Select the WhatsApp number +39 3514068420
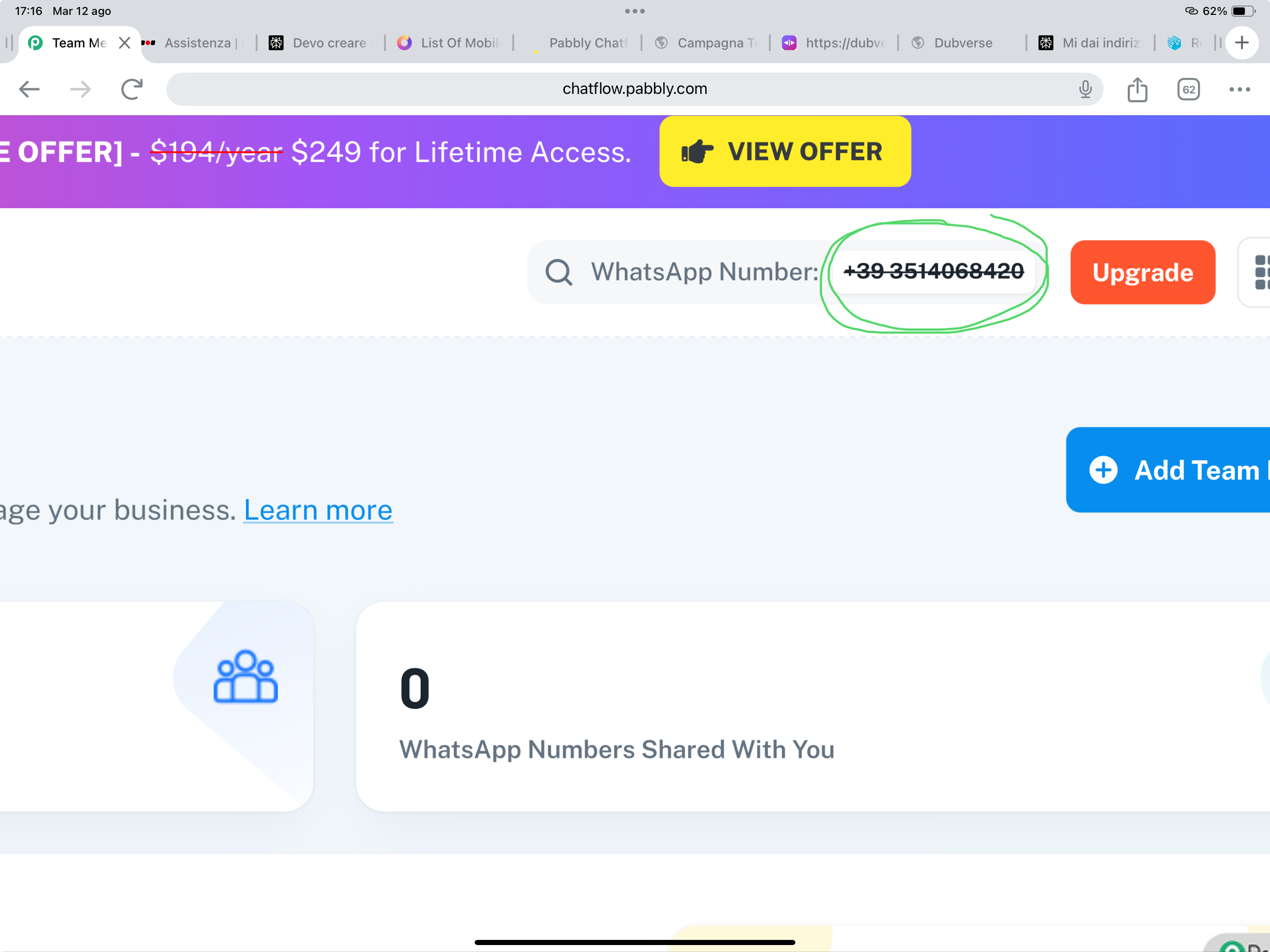This screenshot has height=952, width=1270. [933, 271]
